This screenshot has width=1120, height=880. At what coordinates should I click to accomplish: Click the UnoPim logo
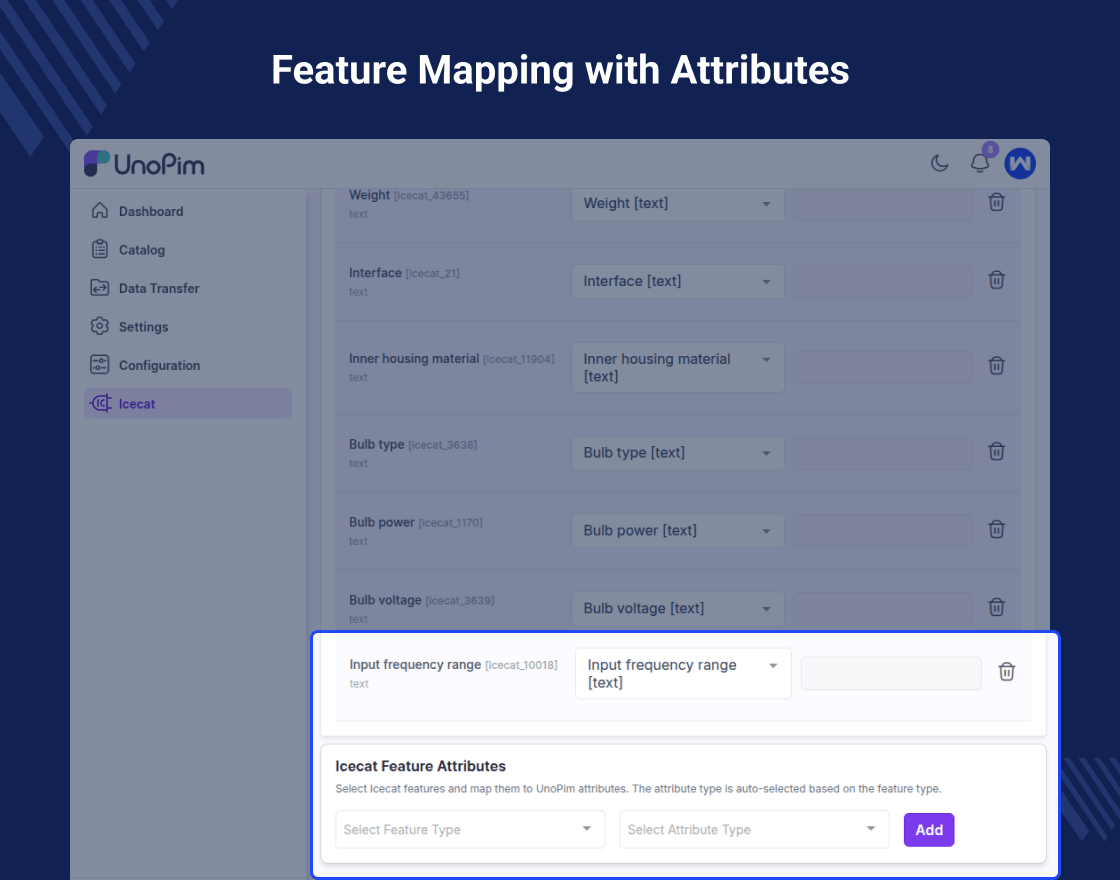click(x=144, y=164)
